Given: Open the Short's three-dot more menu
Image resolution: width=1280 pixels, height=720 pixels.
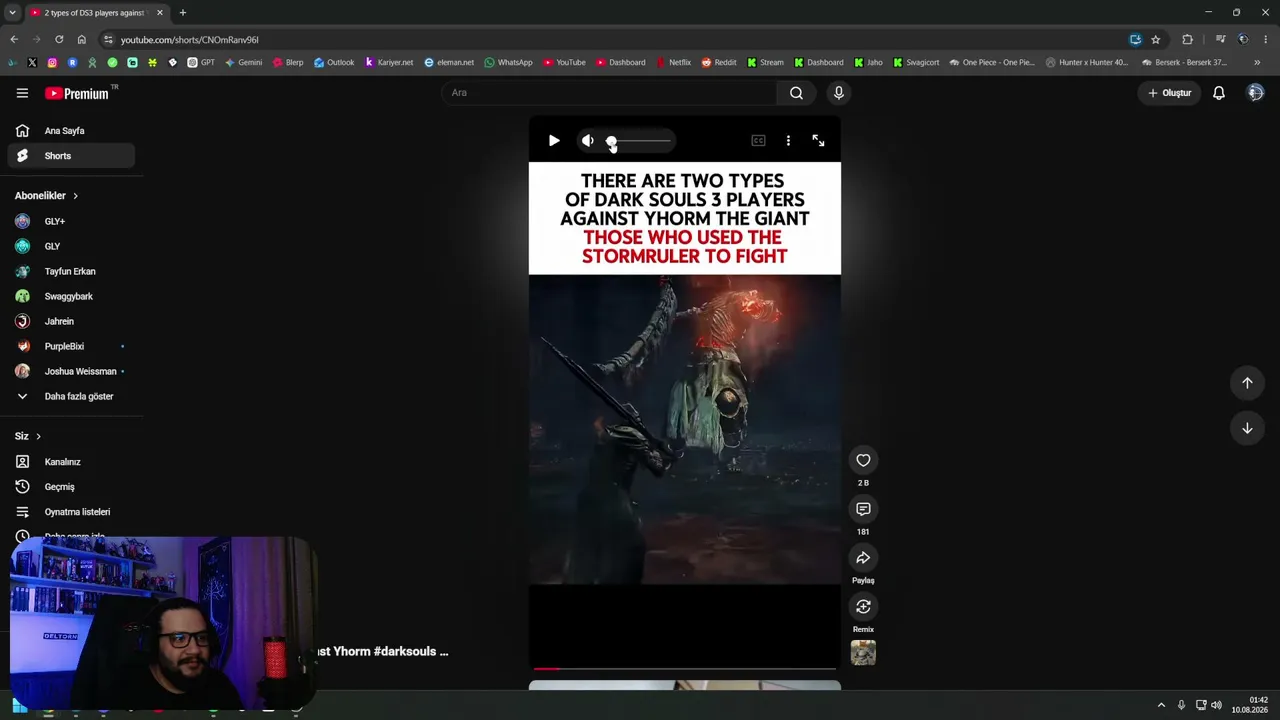Looking at the screenshot, I should 788,141.
